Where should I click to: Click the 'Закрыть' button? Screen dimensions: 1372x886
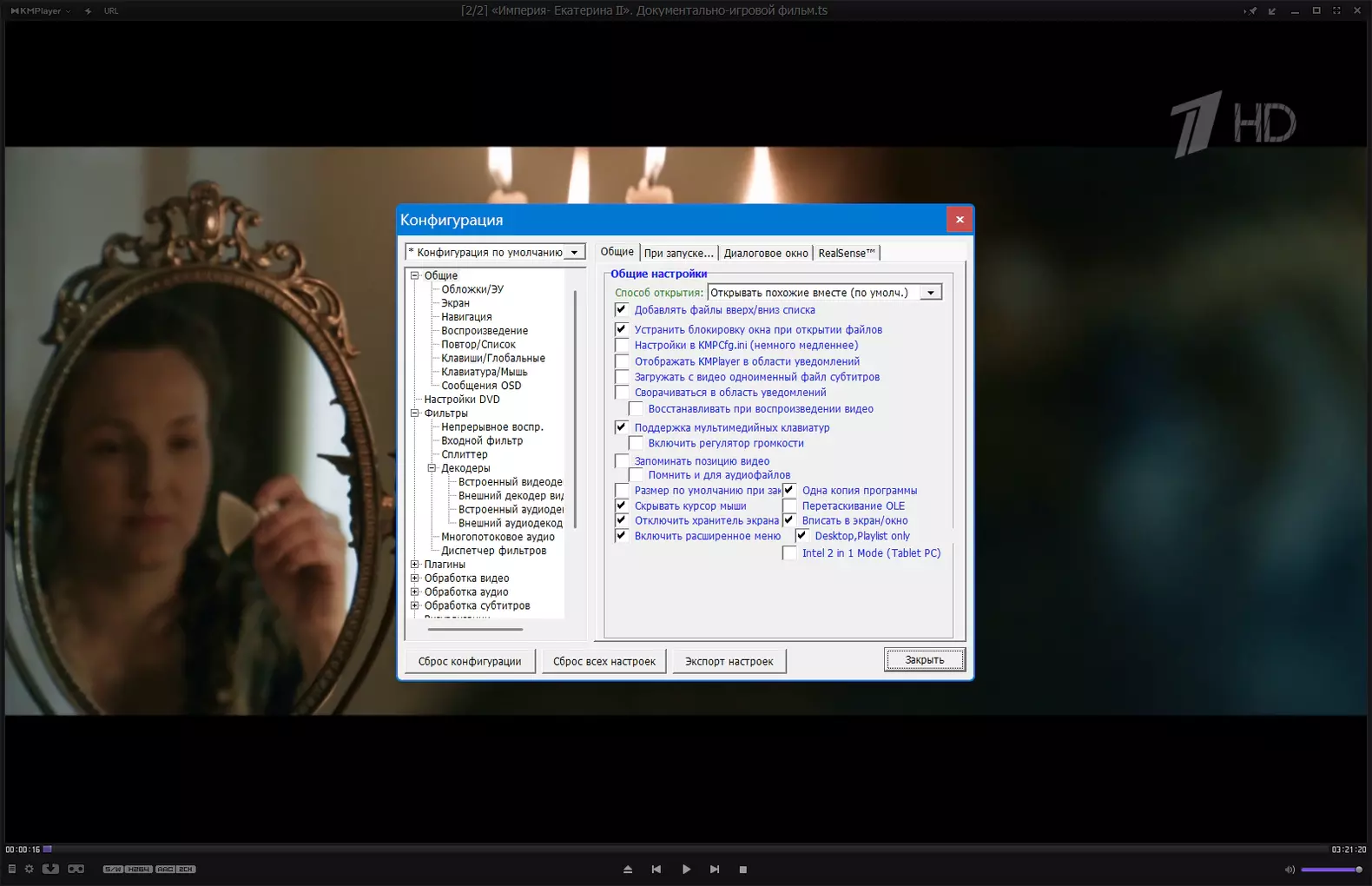tap(925, 660)
